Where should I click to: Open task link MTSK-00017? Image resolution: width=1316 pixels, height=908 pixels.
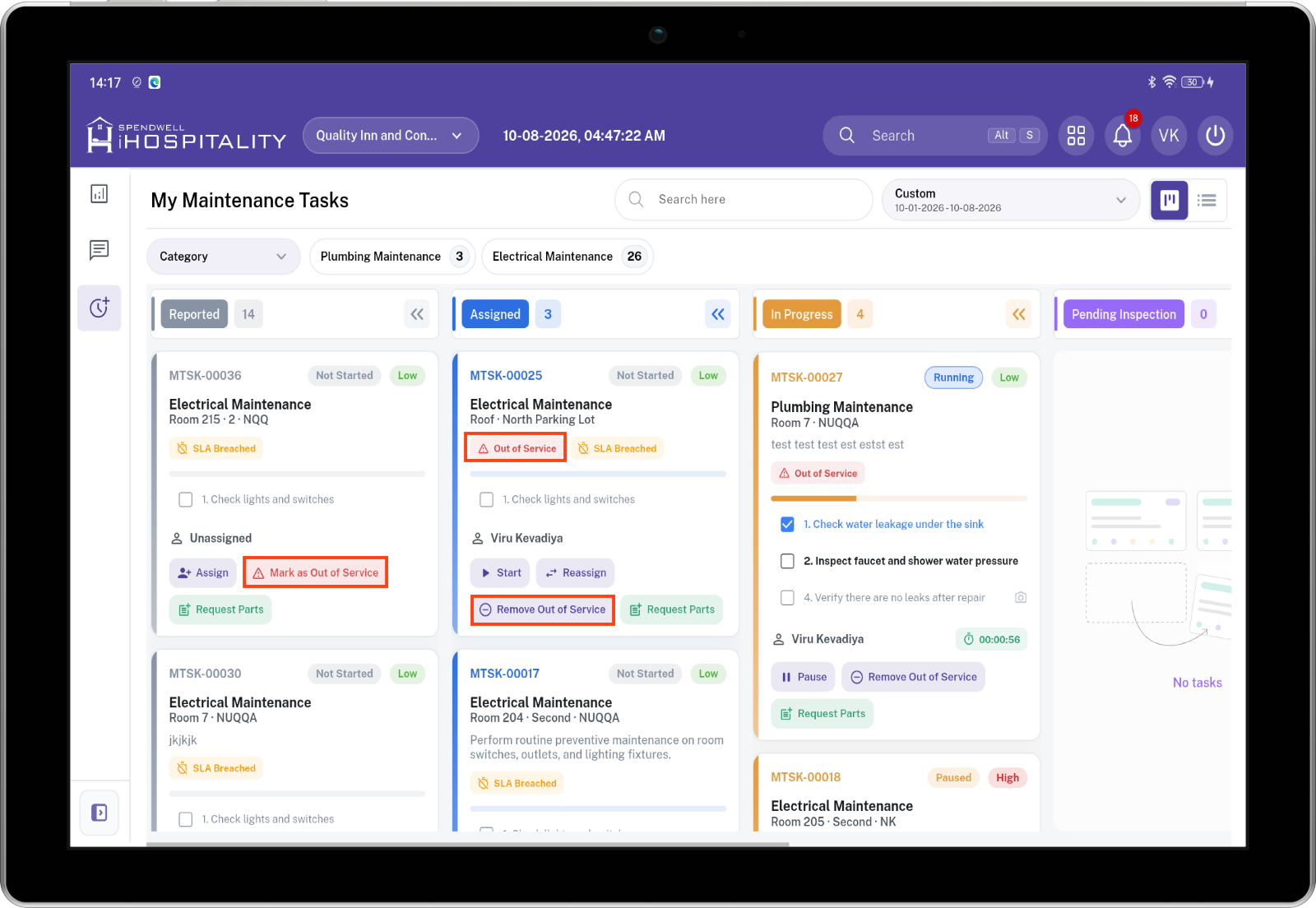(x=505, y=674)
